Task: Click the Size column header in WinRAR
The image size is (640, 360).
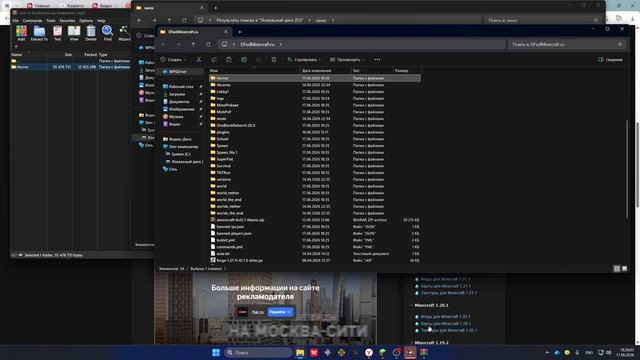Action: coord(68,54)
